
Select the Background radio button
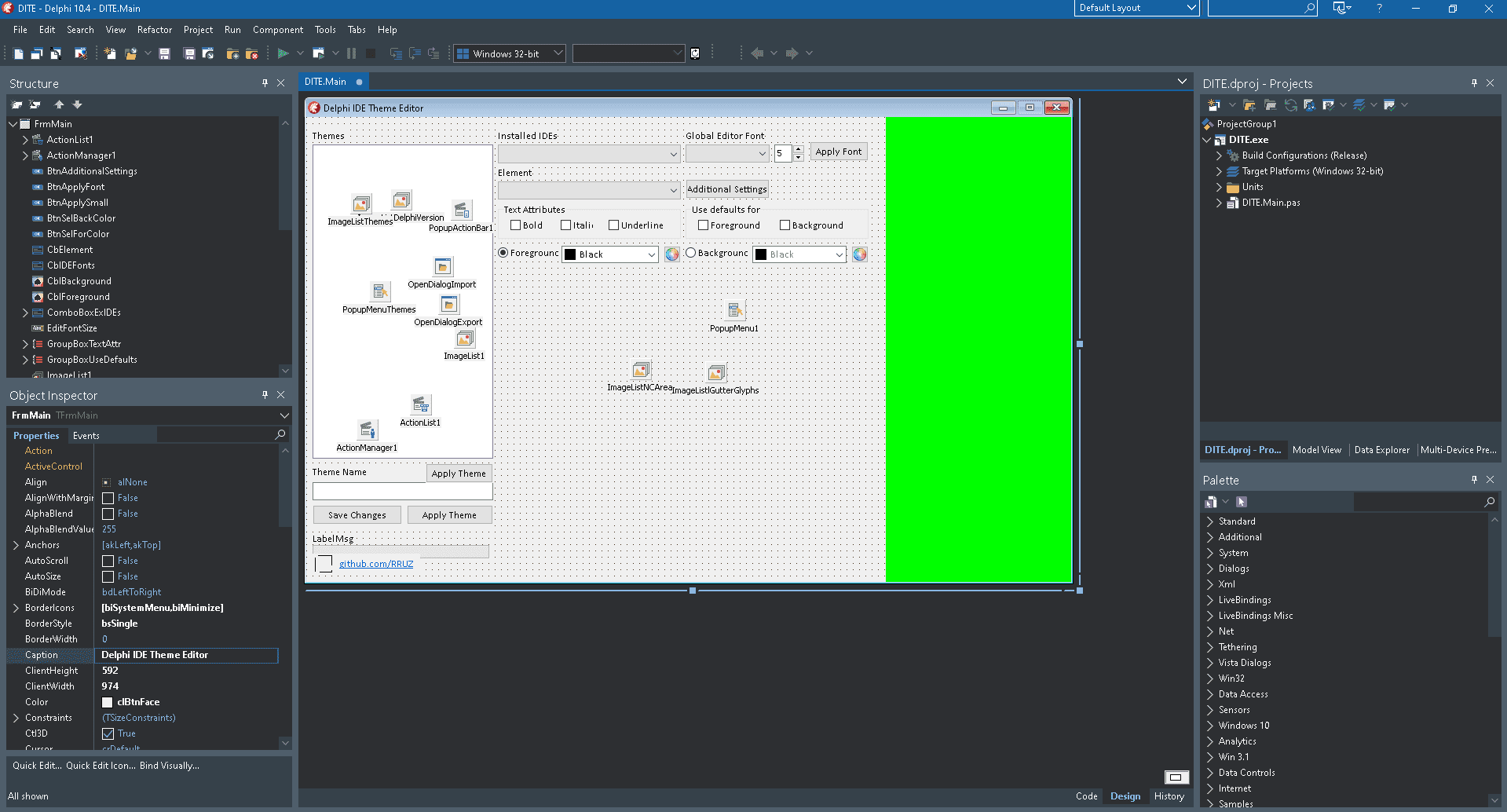tap(691, 253)
